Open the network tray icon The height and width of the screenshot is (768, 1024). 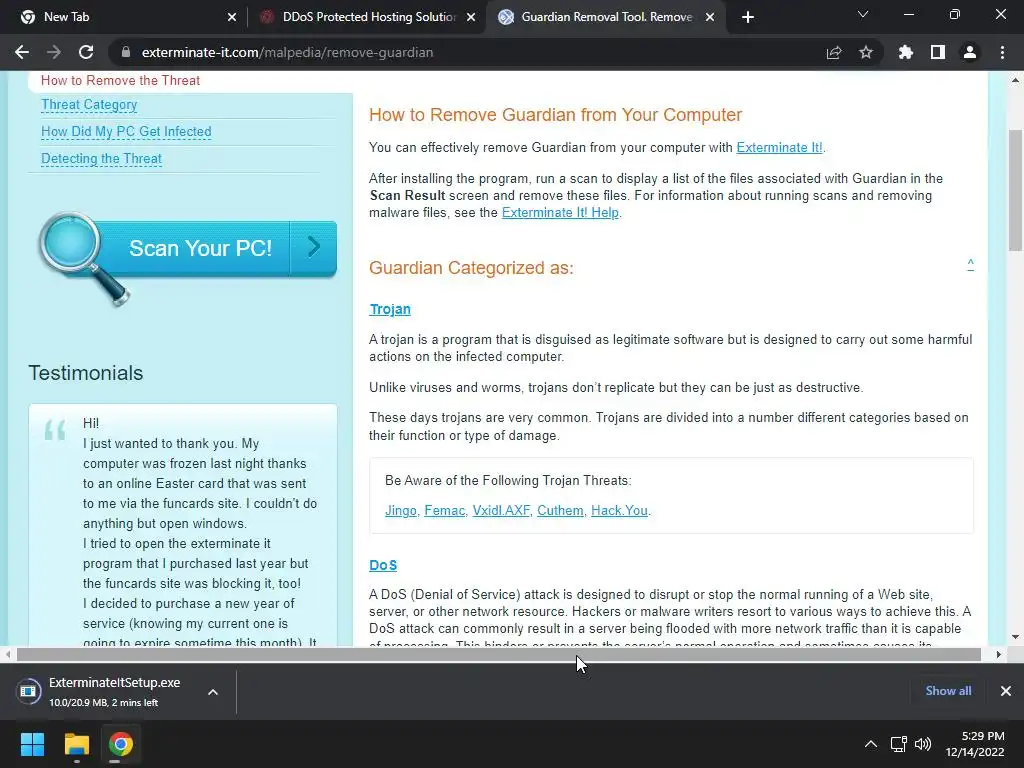point(899,744)
